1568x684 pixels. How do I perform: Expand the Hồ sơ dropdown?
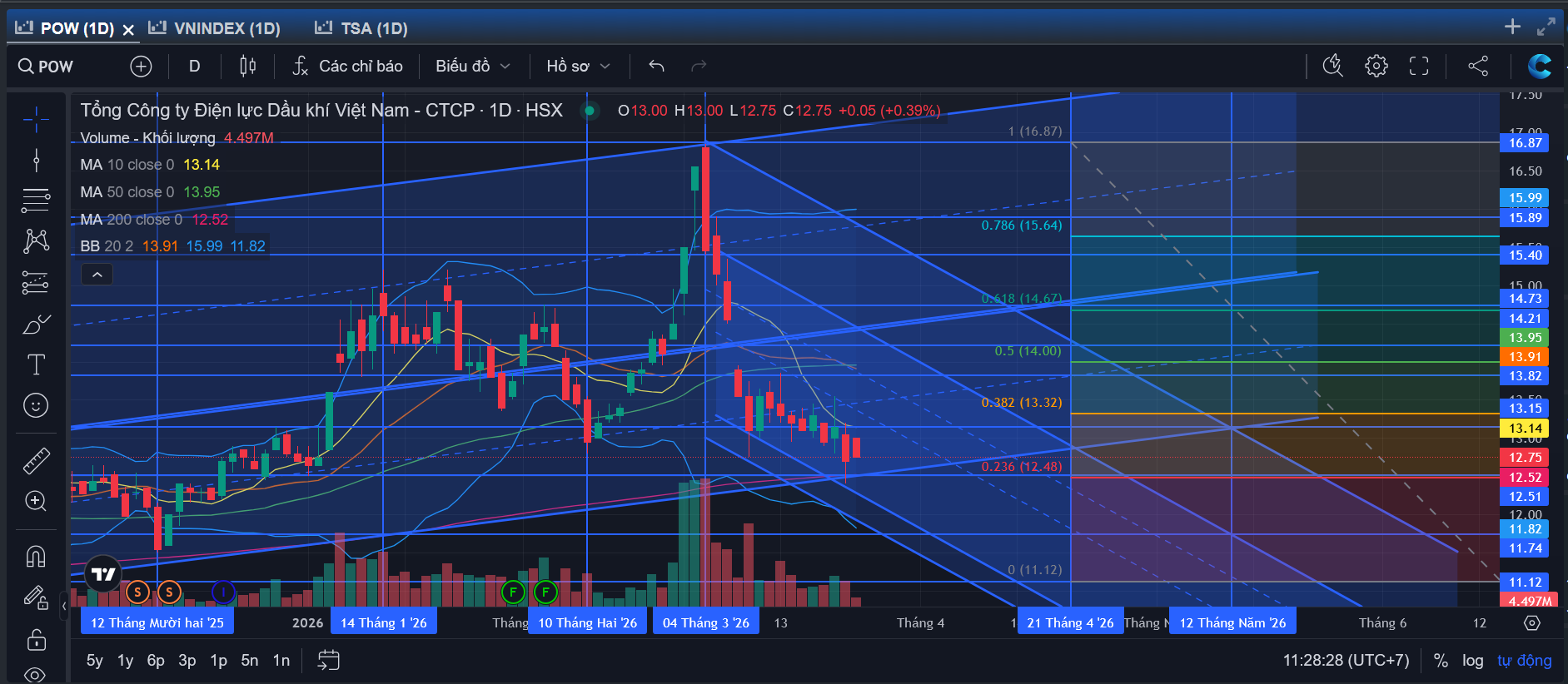click(x=579, y=66)
